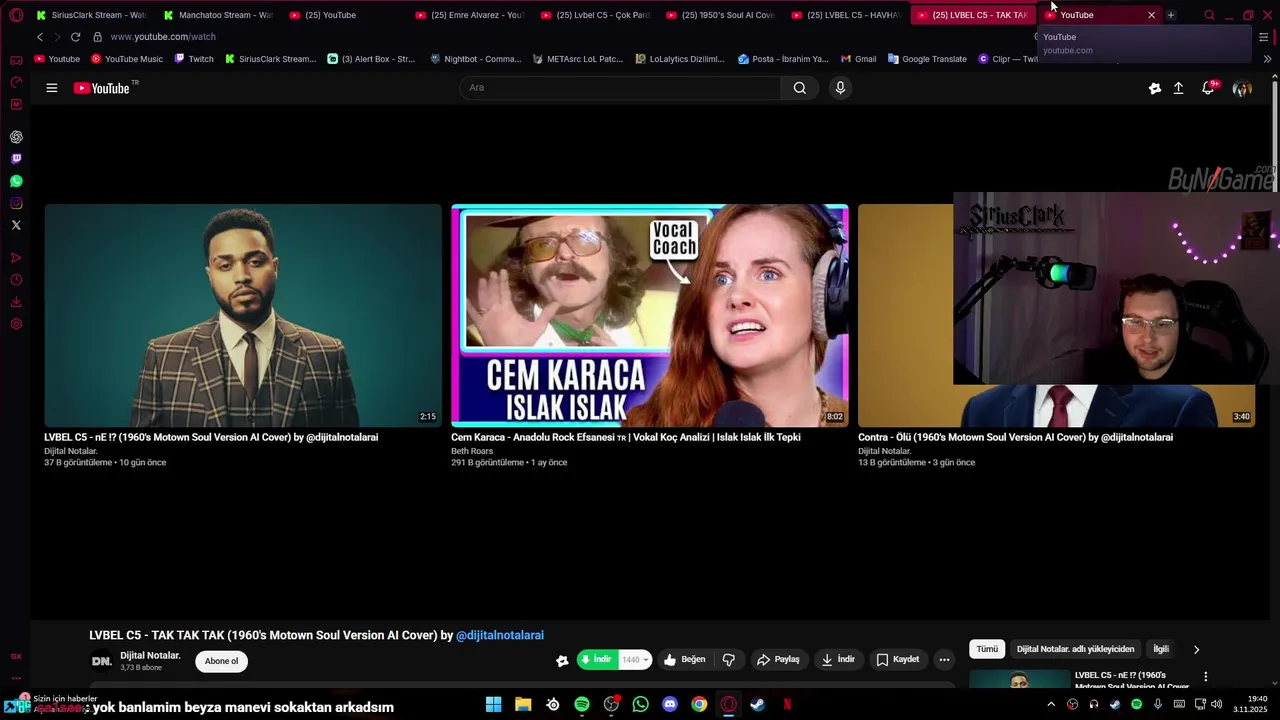Open the X (Twitter) sidebar icon
The width and height of the screenshot is (1280, 720).
16,225
